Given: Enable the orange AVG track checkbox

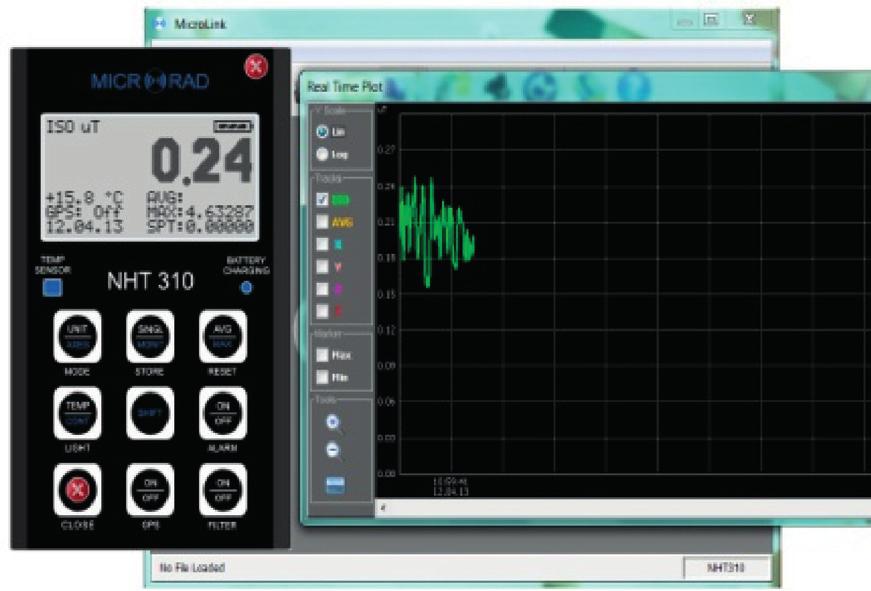Looking at the screenshot, I should tap(322, 222).
